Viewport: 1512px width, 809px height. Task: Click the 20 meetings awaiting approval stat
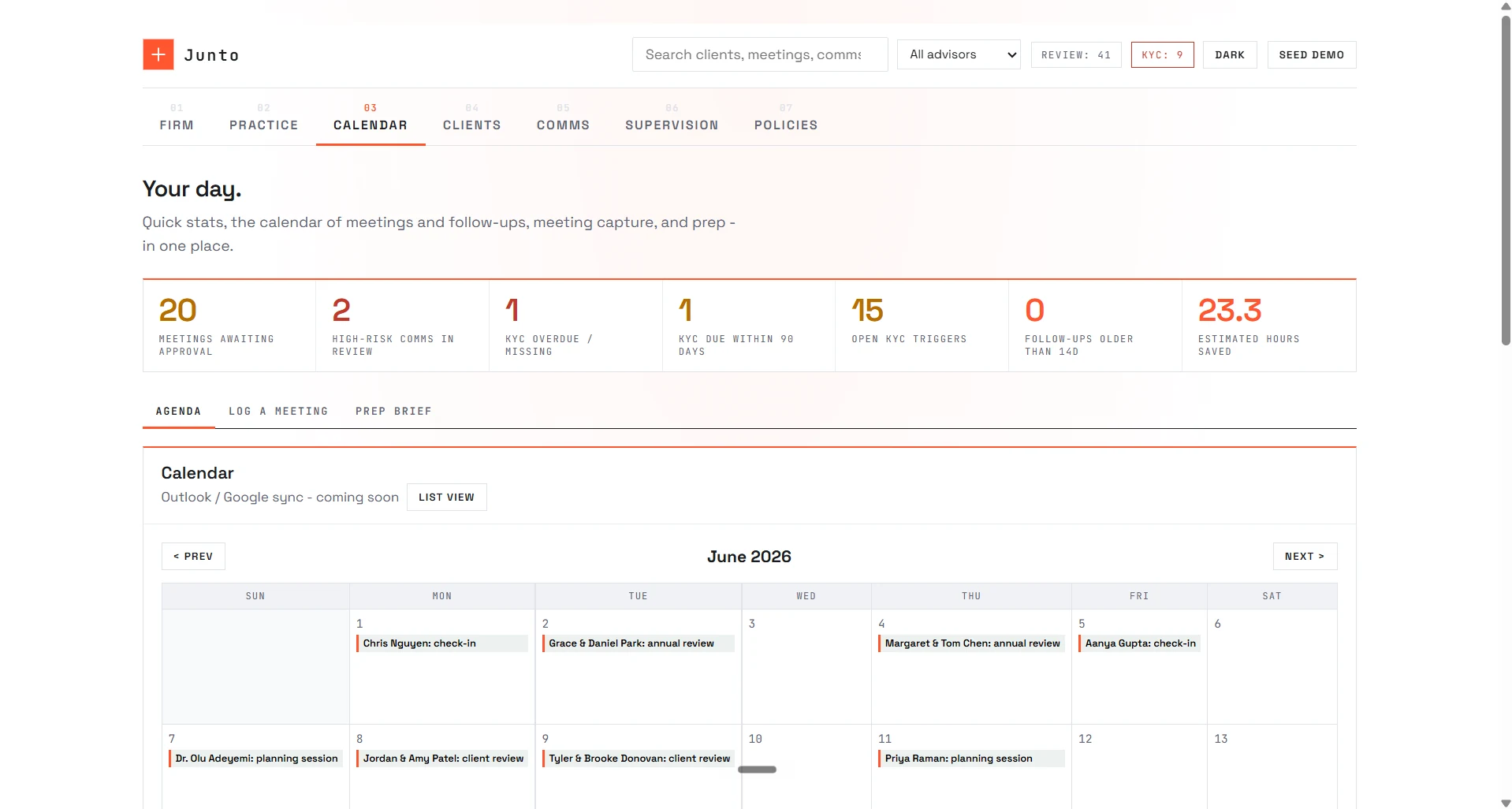tap(229, 326)
